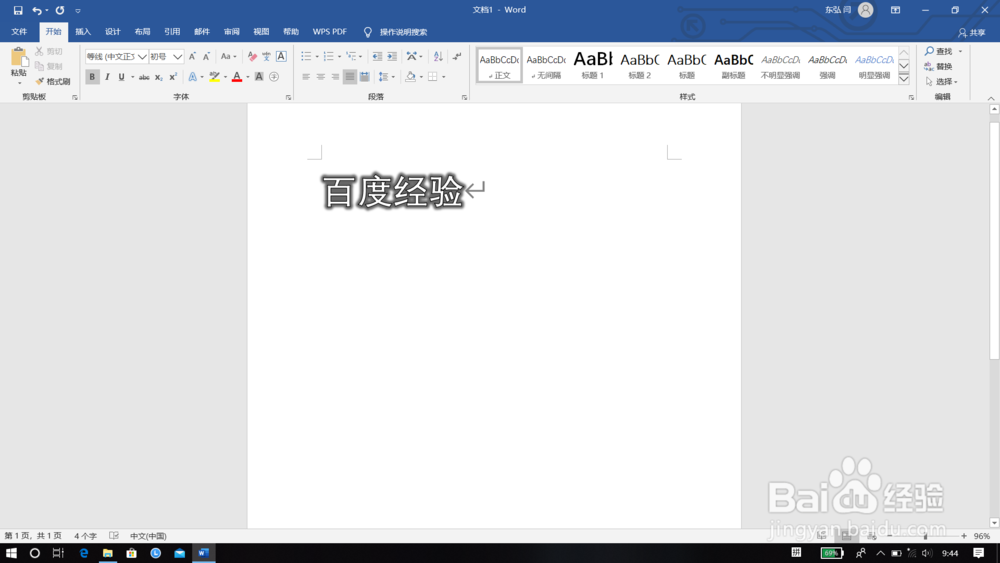Image resolution: width=1000 pixels, height=563 pixels.
Task: Open font dialog launcher
Action: (x=288, y=98)
